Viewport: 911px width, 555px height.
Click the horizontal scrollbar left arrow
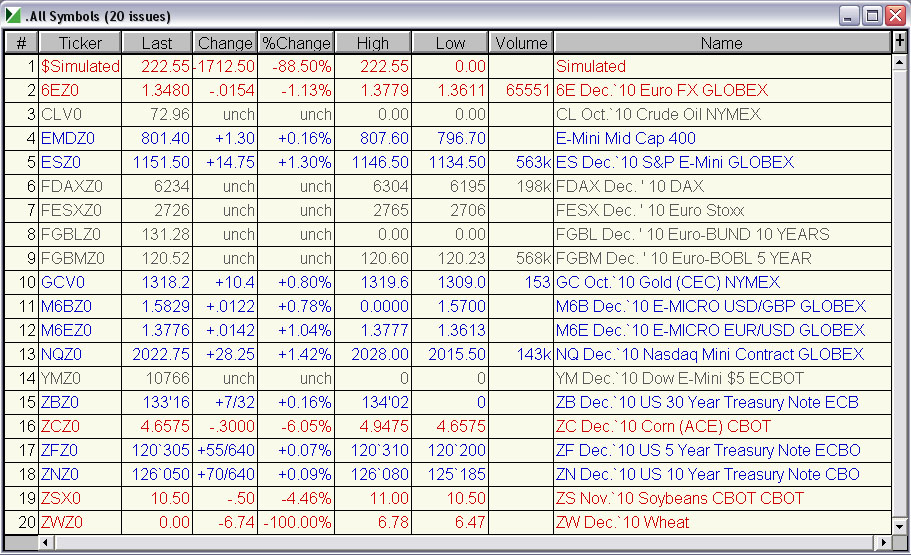[45, 543]
